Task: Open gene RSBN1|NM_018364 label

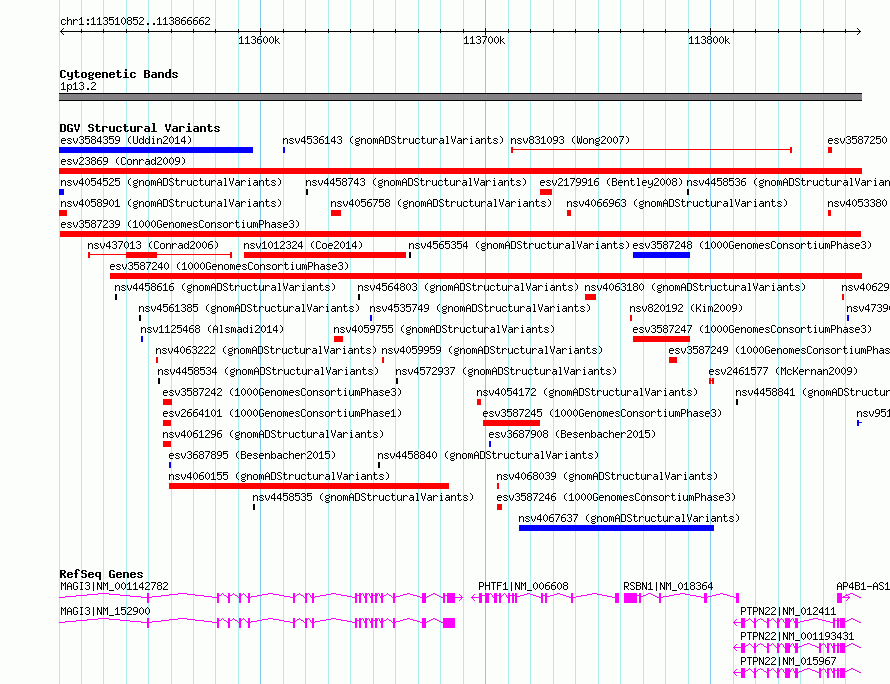Action: [668, 586]
